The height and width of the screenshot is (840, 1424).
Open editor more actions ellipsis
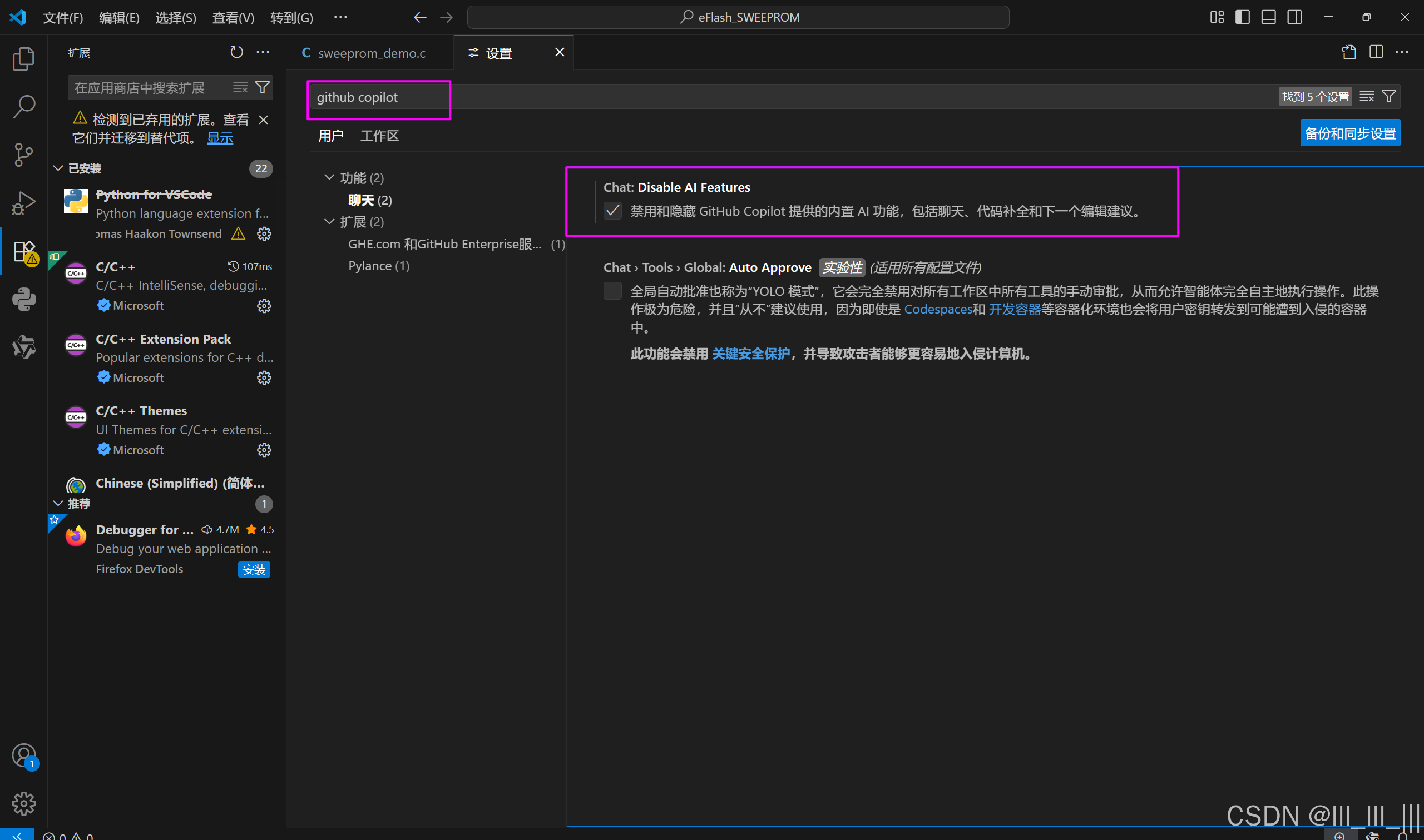pos(1402,52)
